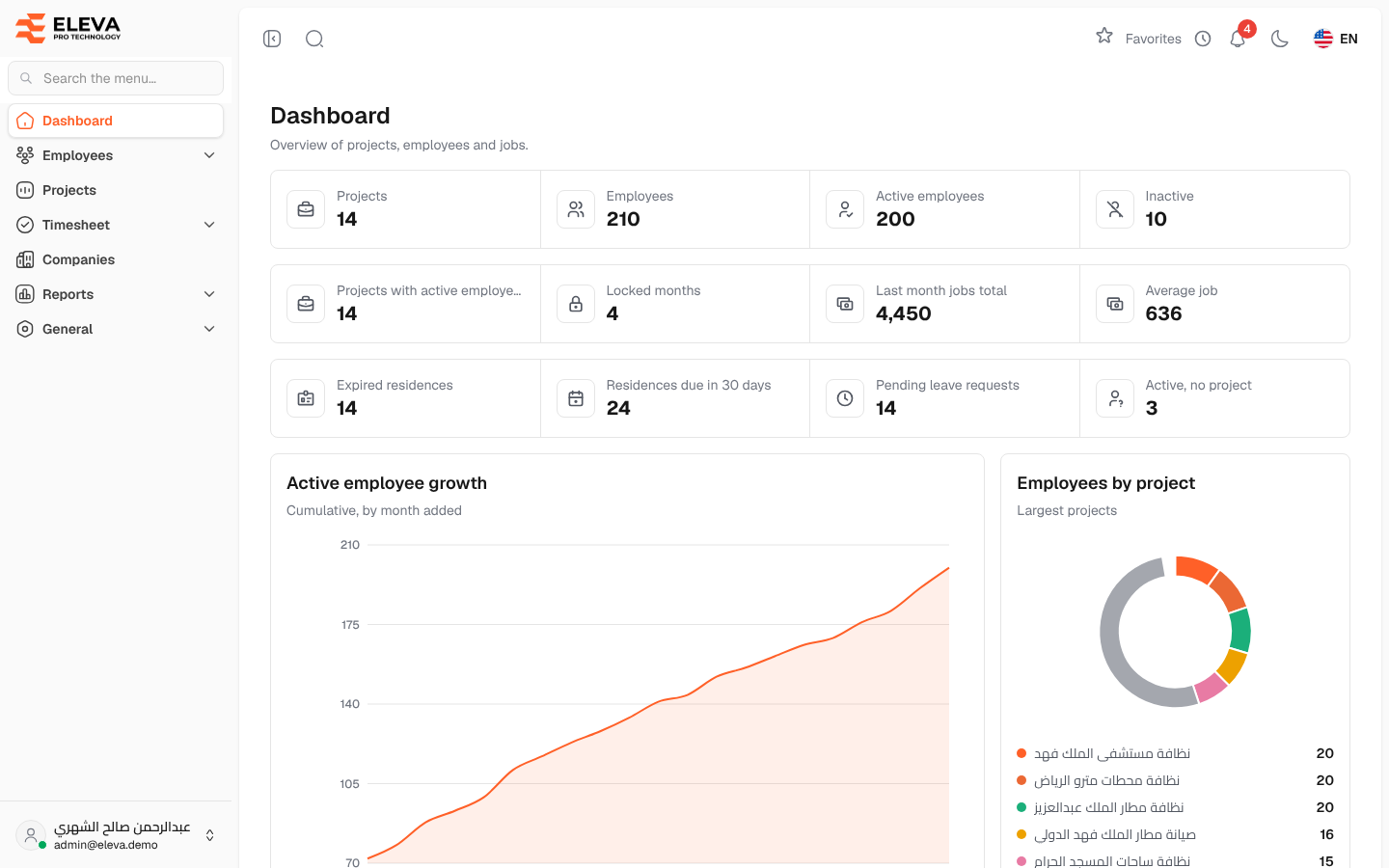Click the Favorites label in header

pos(1154,39)
